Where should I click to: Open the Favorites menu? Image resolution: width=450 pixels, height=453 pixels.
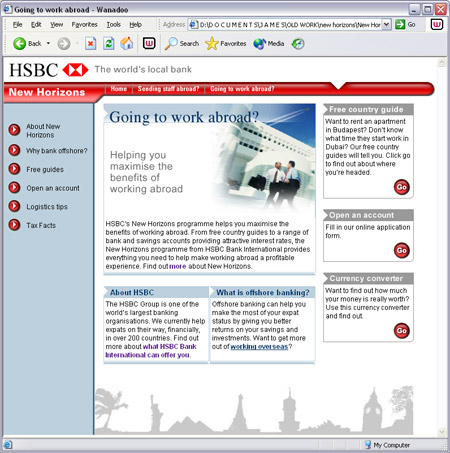(84, 25)
